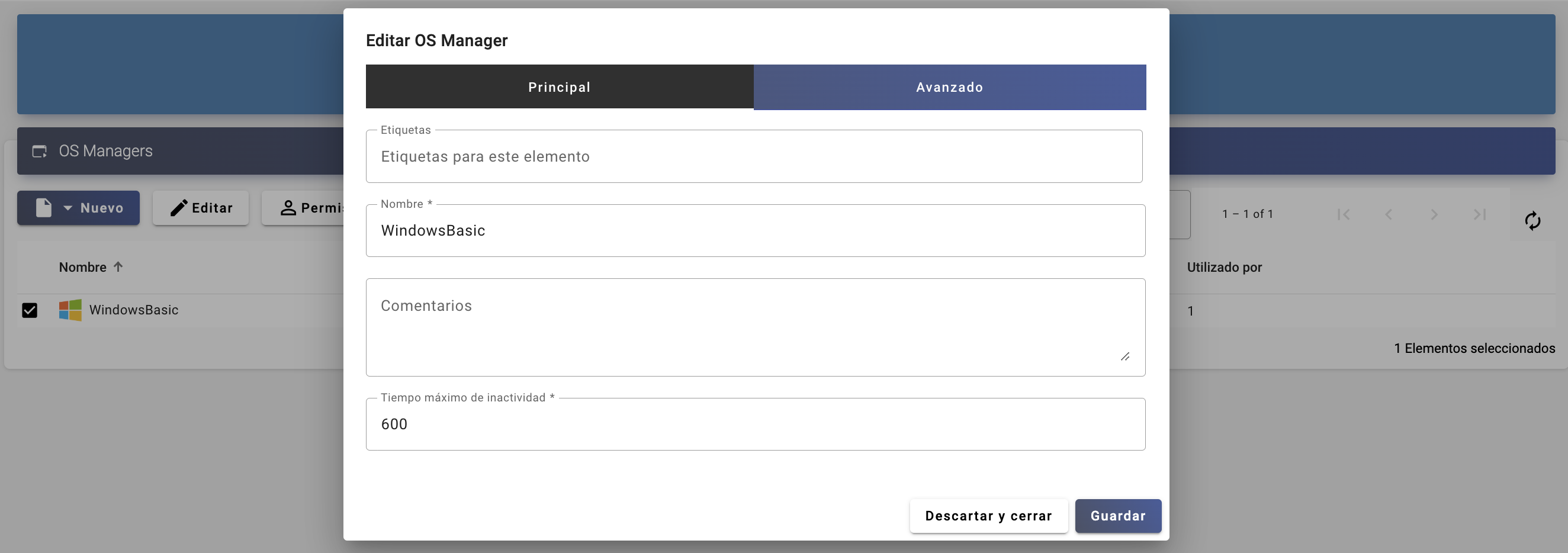This screenshot has width=1568, height=553.
Task: Click previous page arrow icon
Action: [1389, 214]
